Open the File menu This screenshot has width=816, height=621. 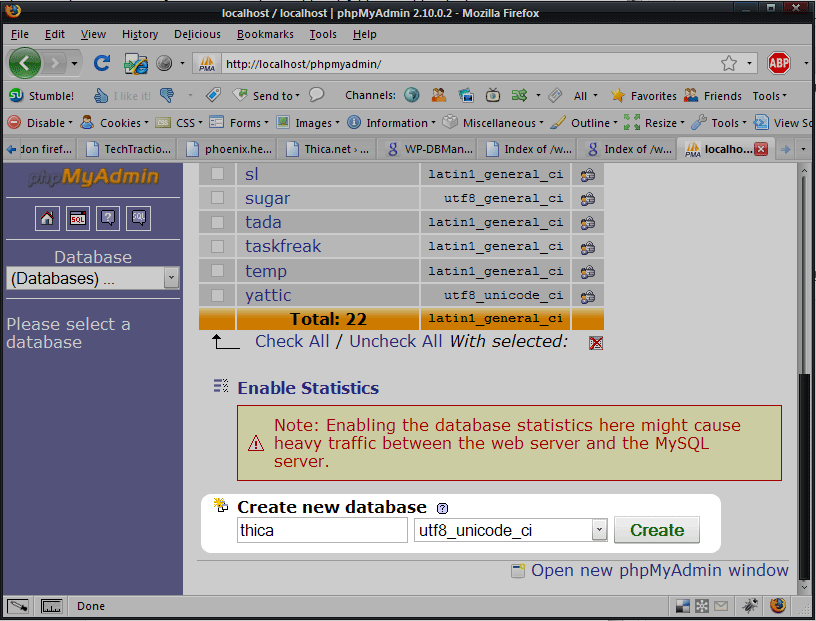[20, 34]
